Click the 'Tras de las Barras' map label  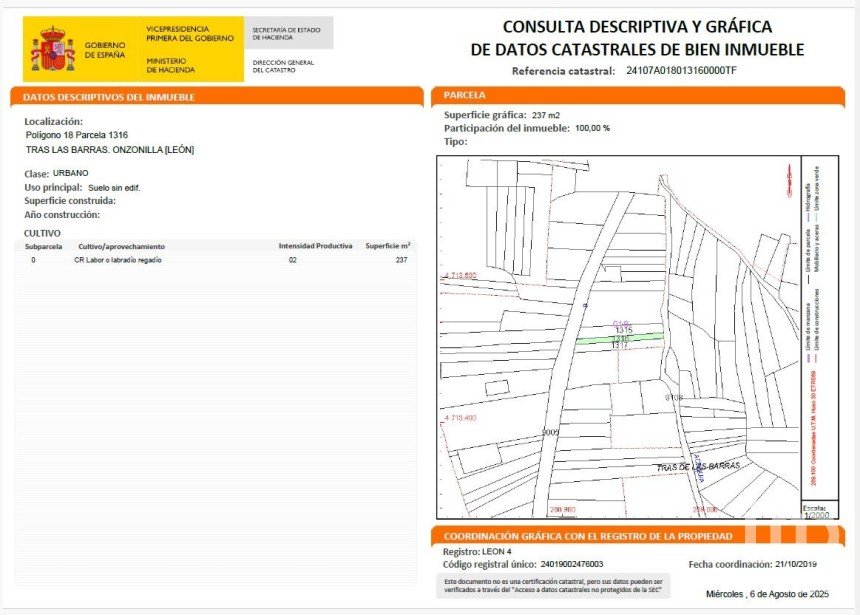click(698, 467)
